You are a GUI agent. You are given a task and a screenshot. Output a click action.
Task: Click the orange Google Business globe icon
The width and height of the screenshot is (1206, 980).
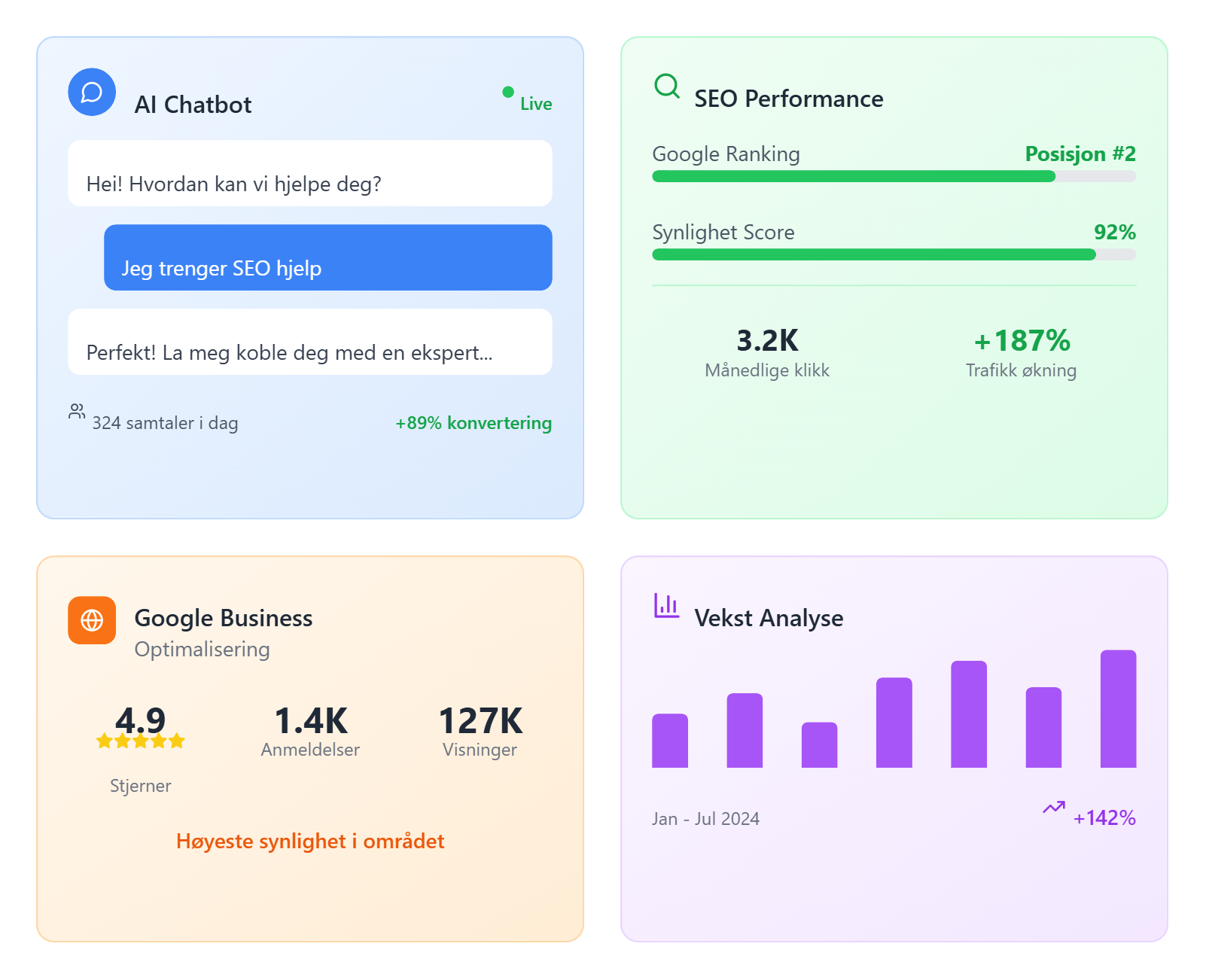92,620
